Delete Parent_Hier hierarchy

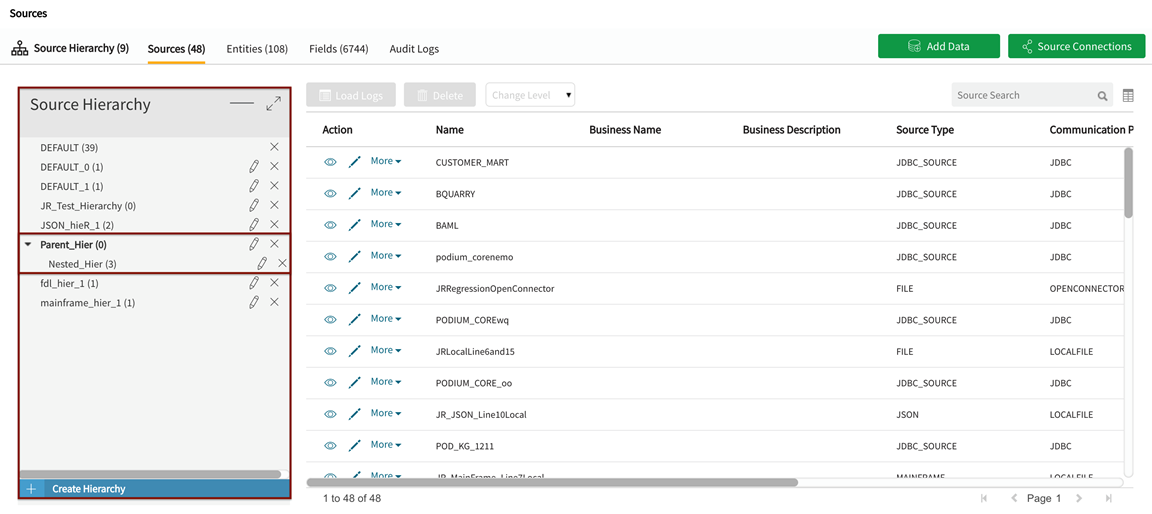(274, 244)
